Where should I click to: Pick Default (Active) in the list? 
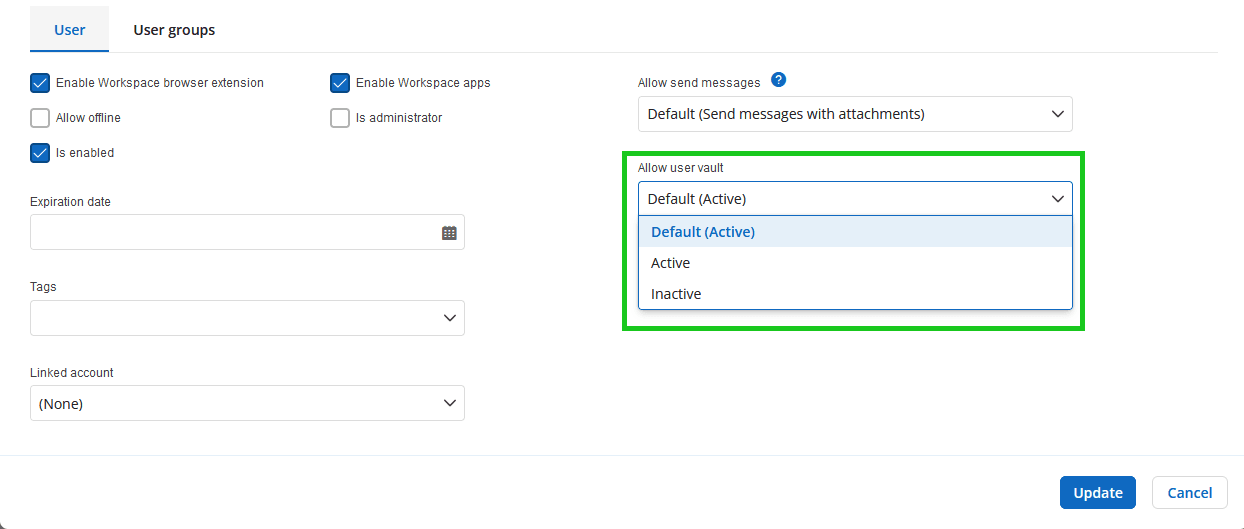703,232
